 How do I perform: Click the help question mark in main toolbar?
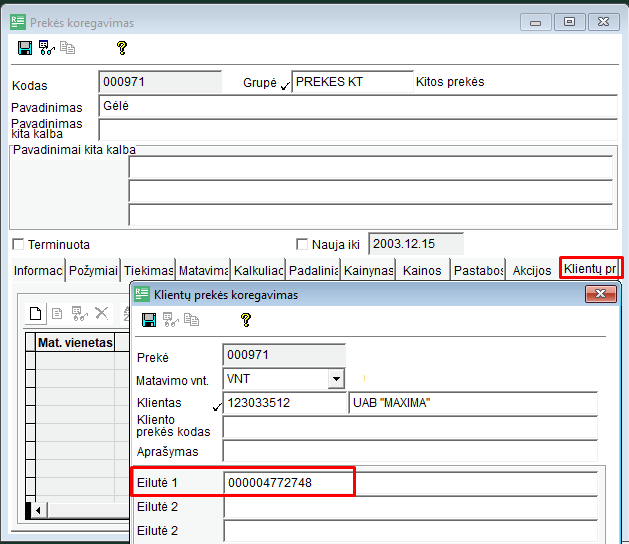click(122, 47)
